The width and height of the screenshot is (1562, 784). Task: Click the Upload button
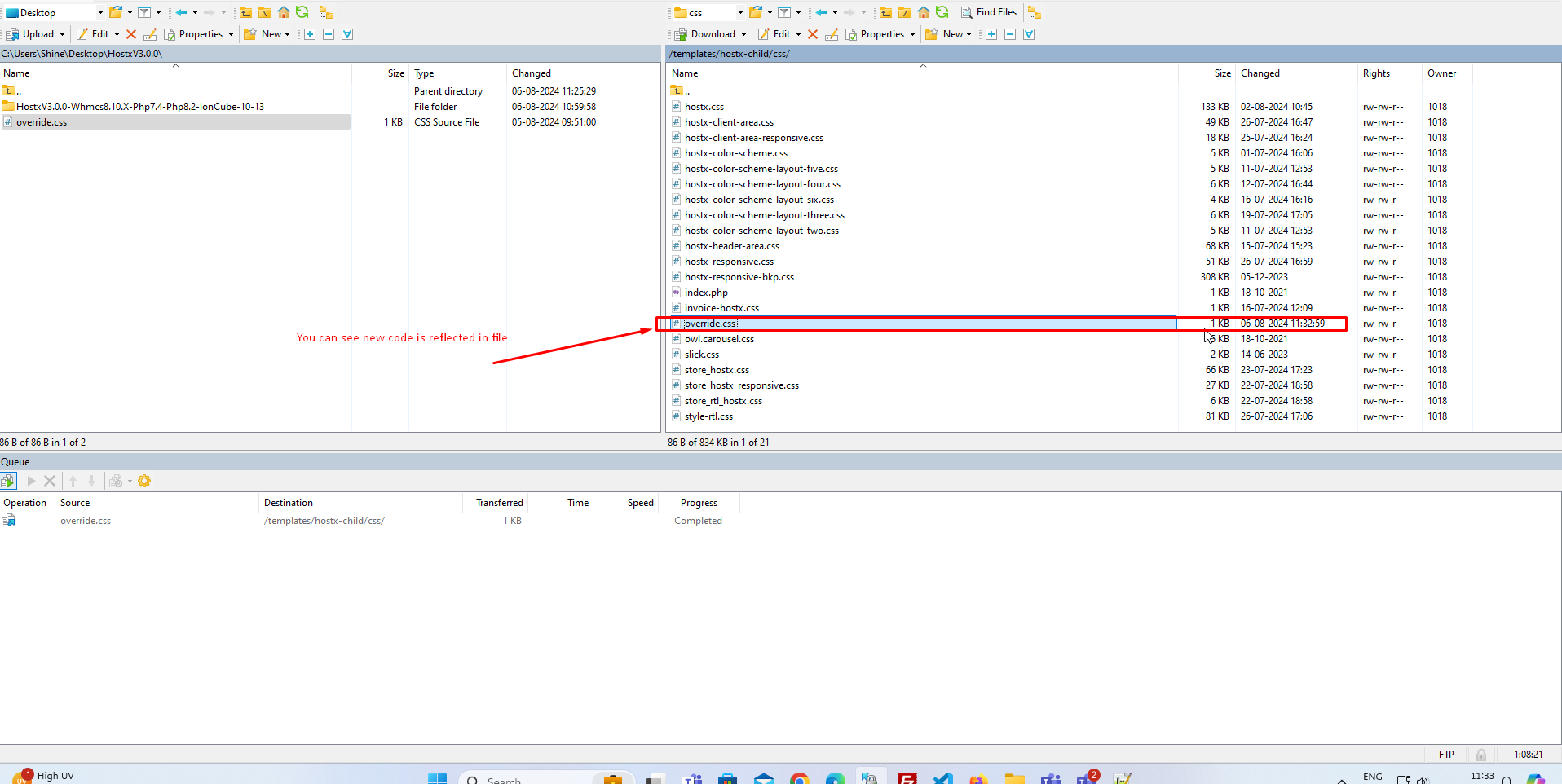point(31,34)
